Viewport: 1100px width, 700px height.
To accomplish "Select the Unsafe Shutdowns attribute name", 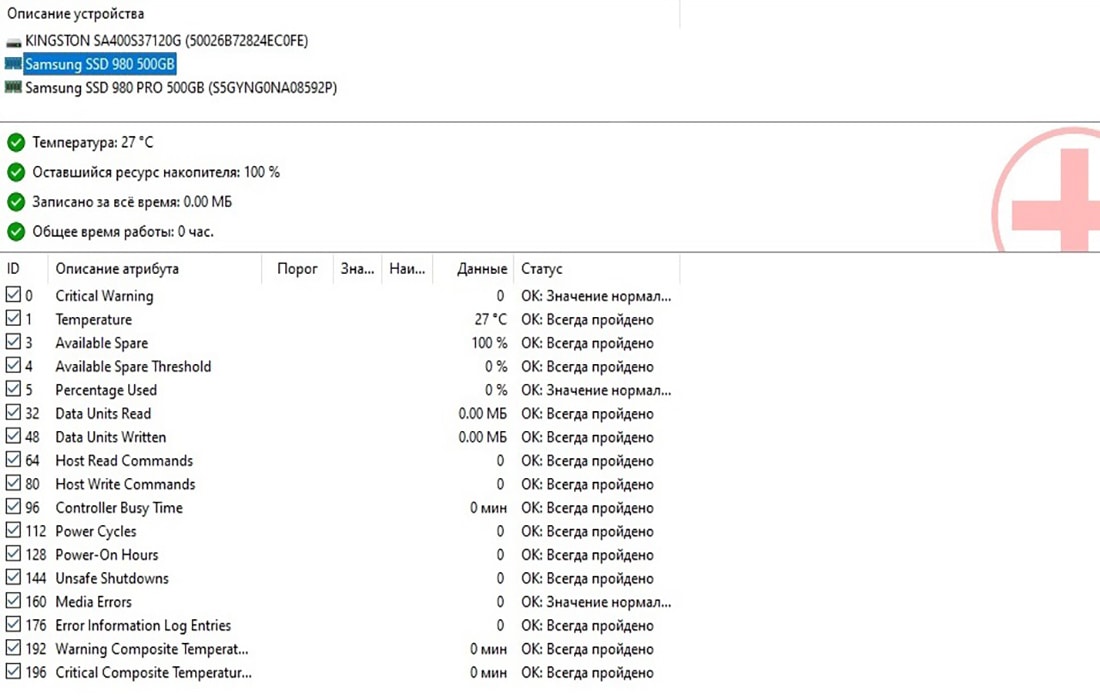I will click(112, 579).
